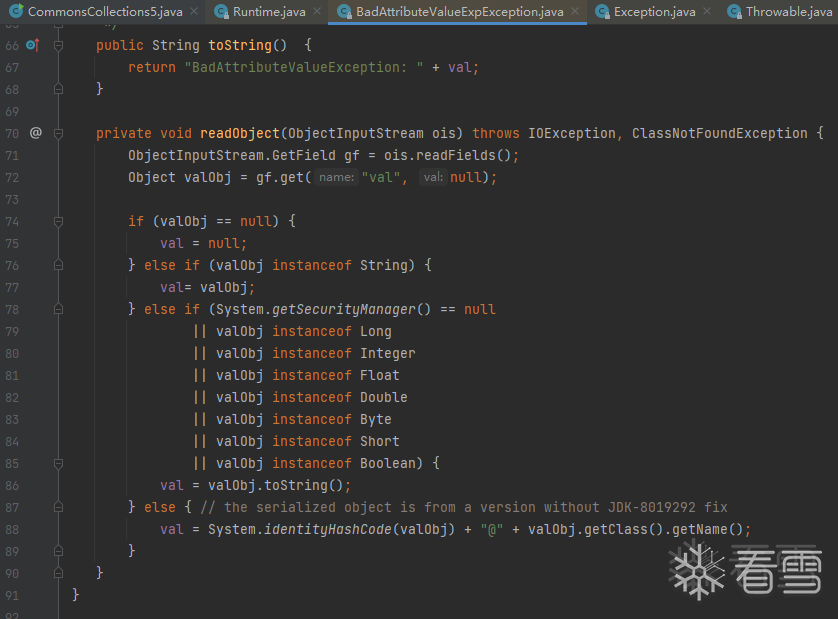
Task: Close the BadAttributeValueExpException.java tab
Action: click(575, 11)
